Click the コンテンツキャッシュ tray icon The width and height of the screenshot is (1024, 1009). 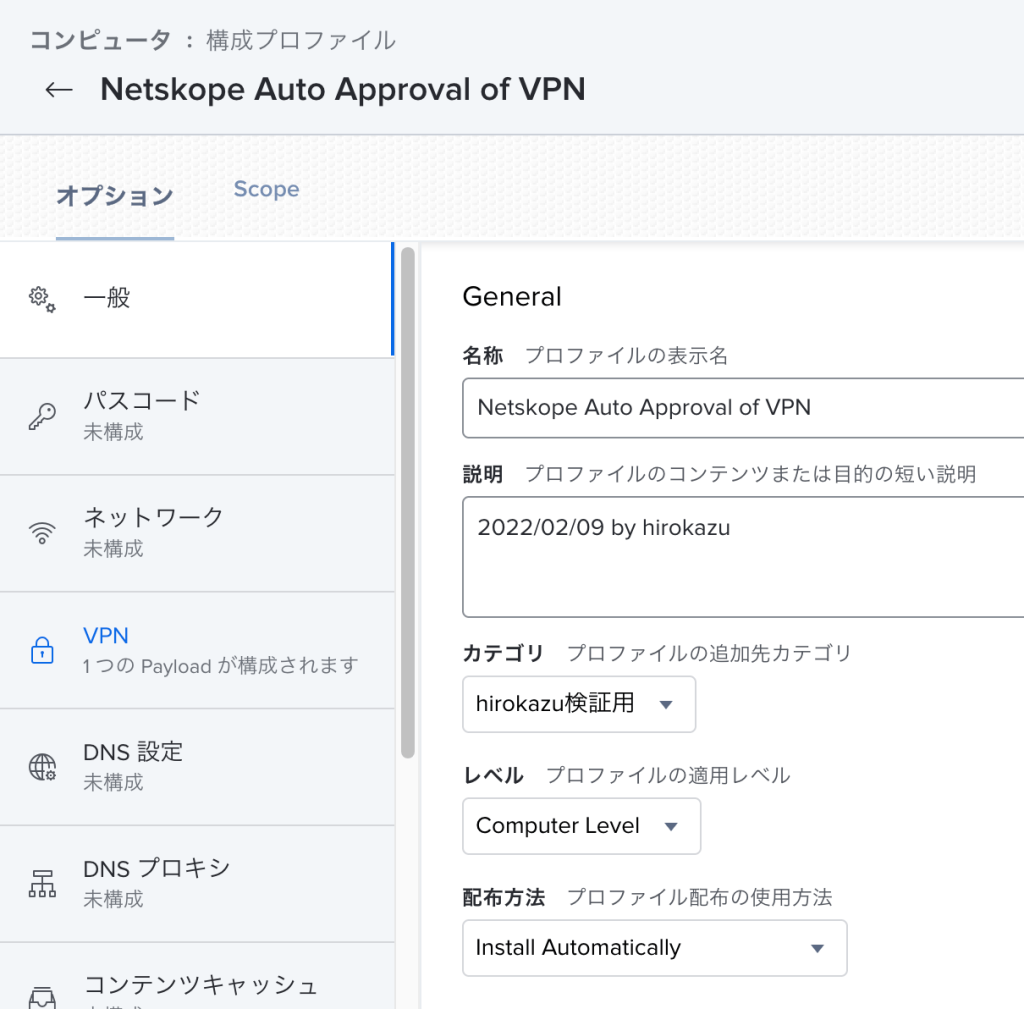42,997
